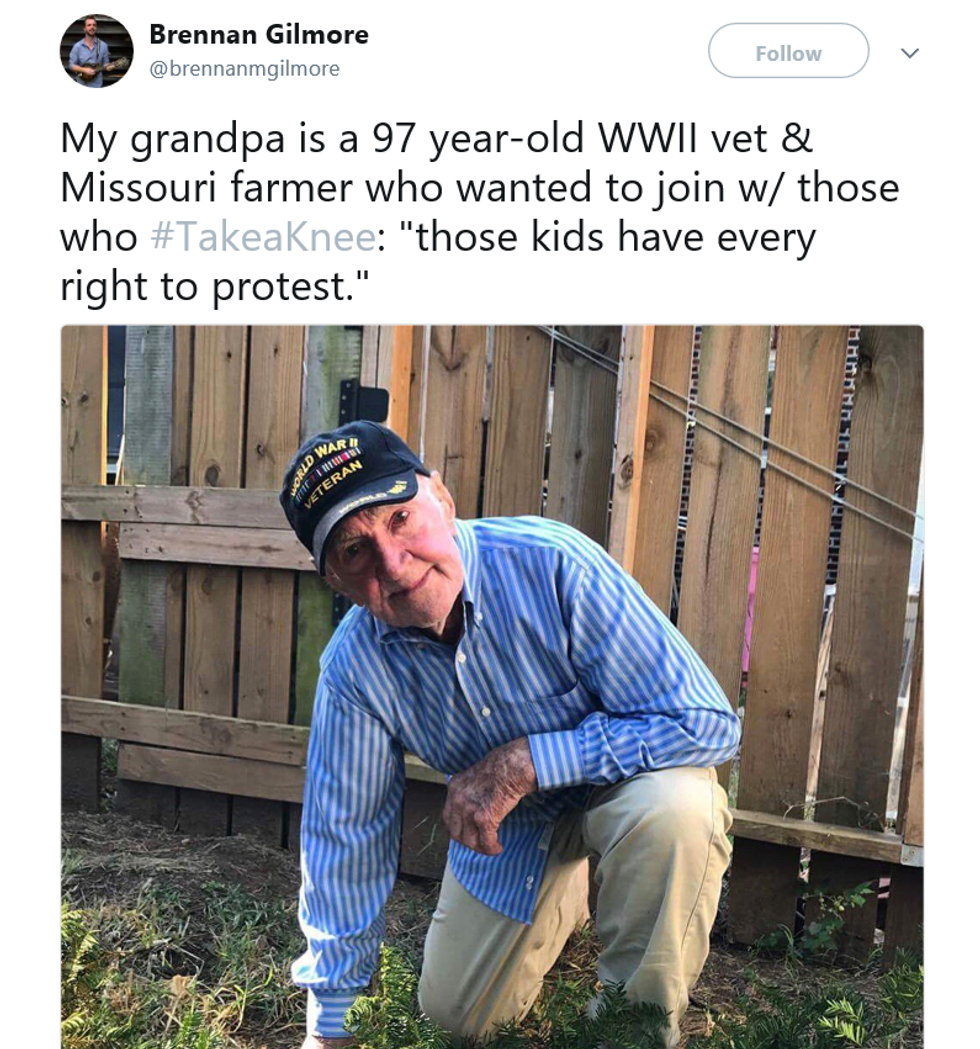Expand the tweet options chevron
The image size is (980, 1049).
pyautogui.click(x=909, y=53)
